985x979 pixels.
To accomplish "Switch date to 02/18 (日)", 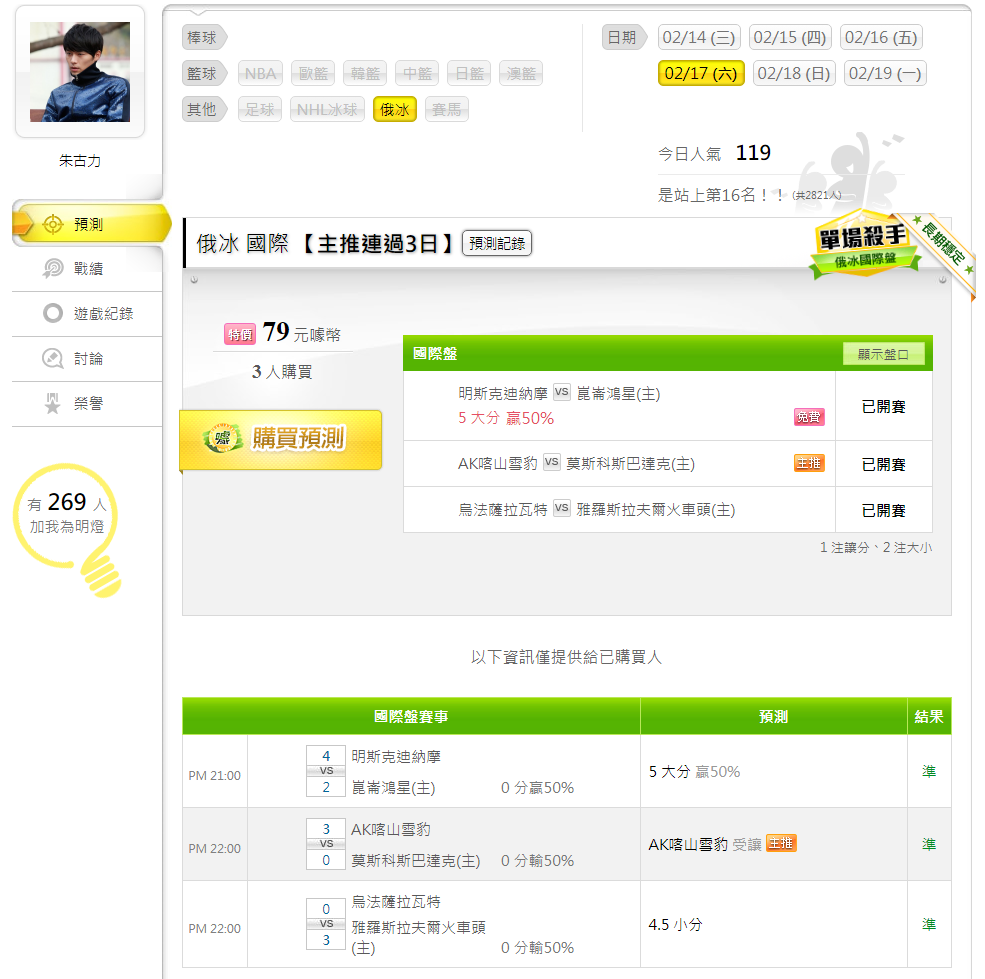I will pyautogui.click(x=794, y=74).
